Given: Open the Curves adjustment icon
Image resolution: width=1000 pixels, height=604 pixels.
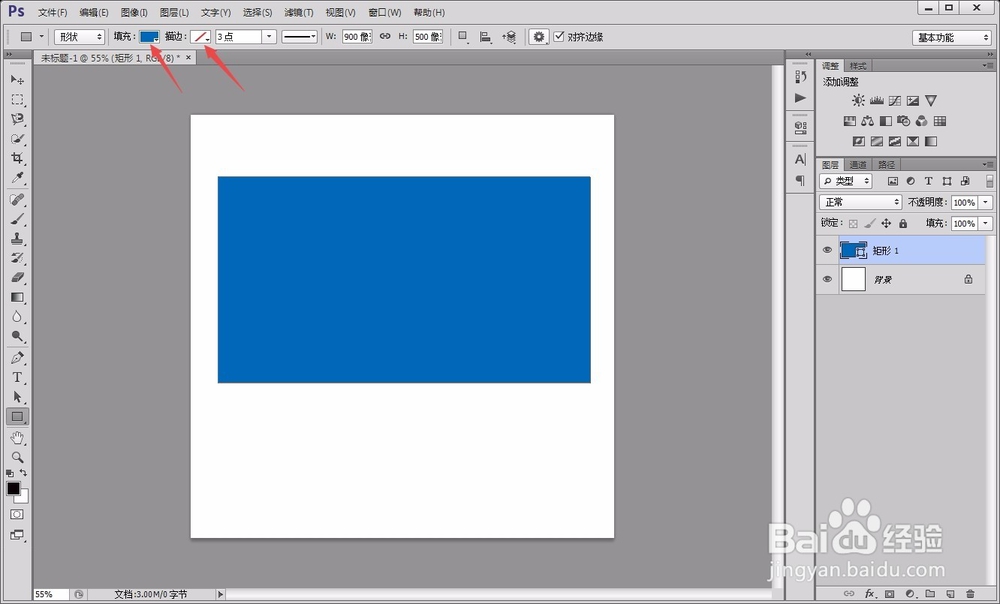Looking at the screenshot, I should 895,100.
